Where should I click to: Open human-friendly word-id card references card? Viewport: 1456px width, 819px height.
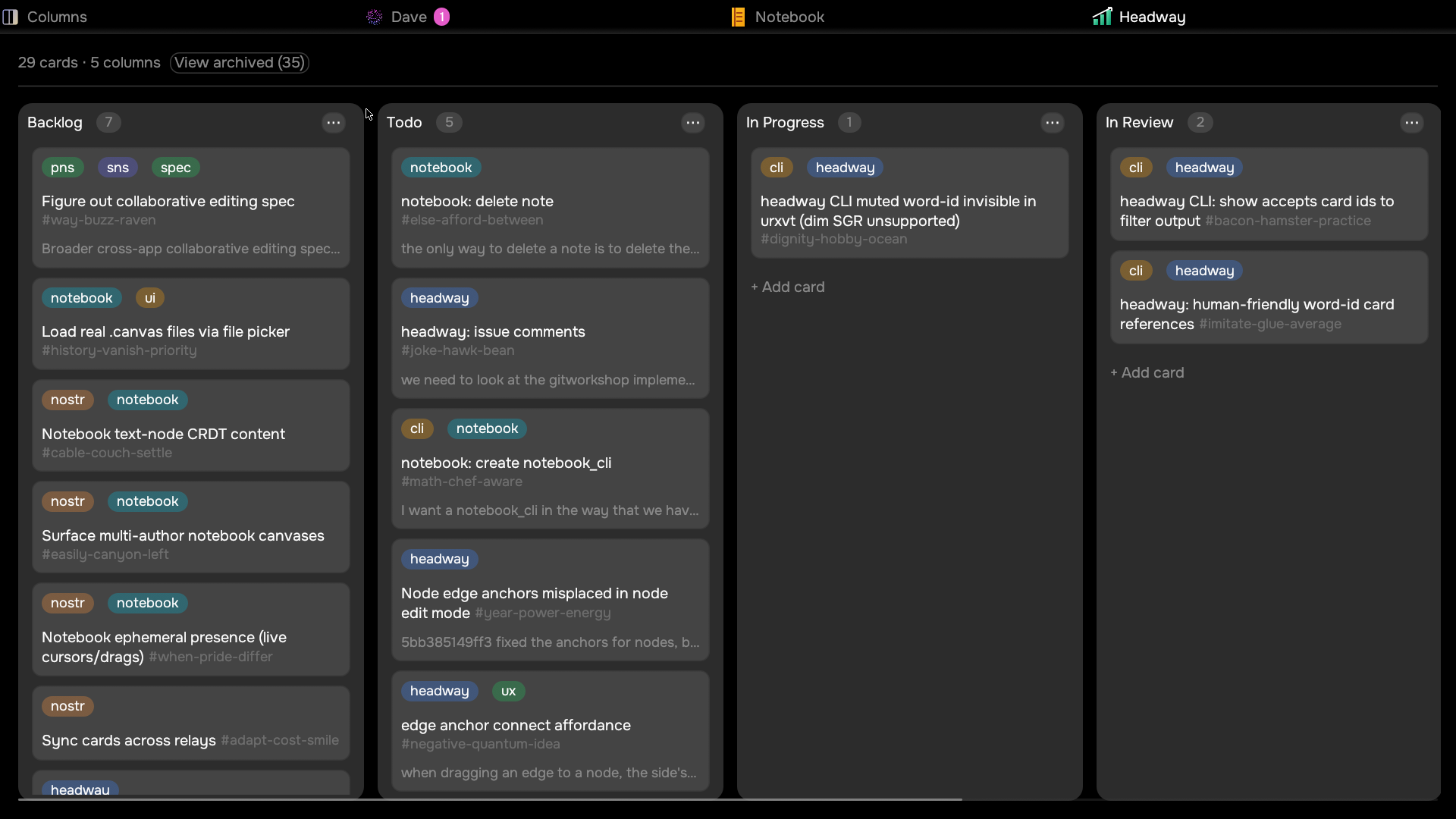[1269, 297]
